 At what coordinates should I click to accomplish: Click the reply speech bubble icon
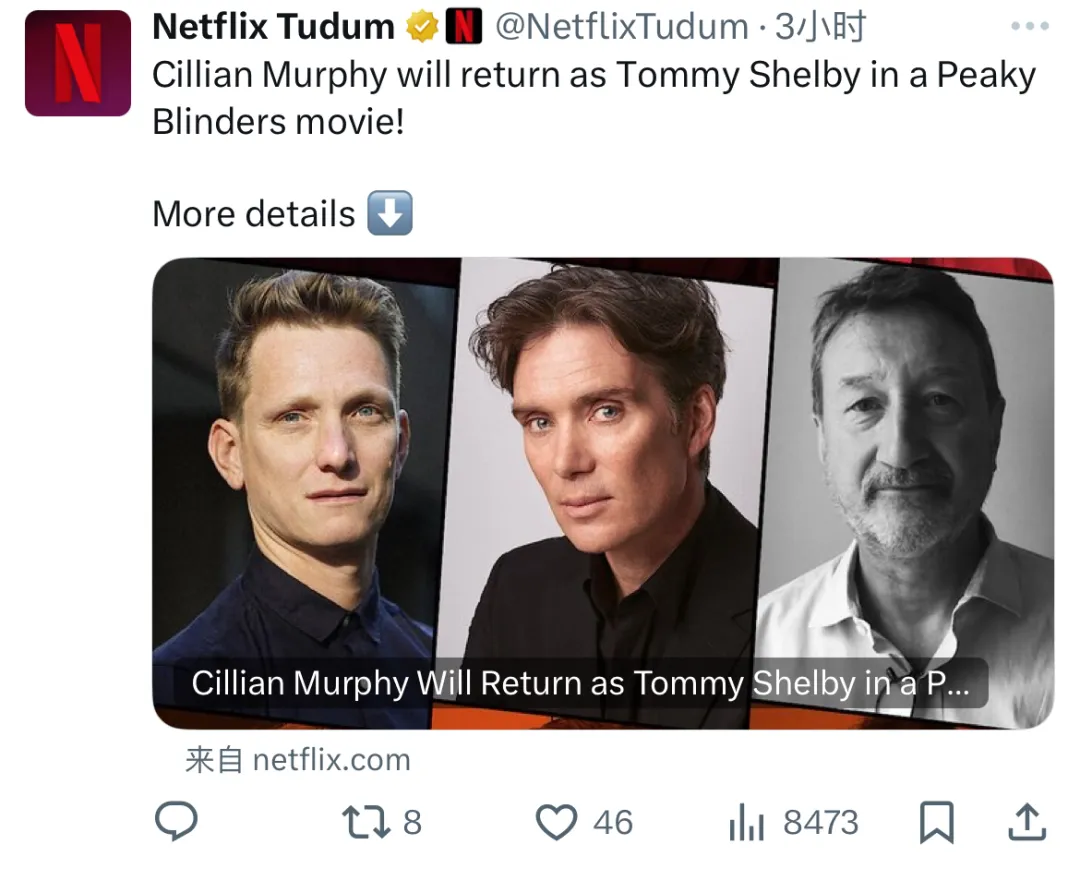[177, 822]
